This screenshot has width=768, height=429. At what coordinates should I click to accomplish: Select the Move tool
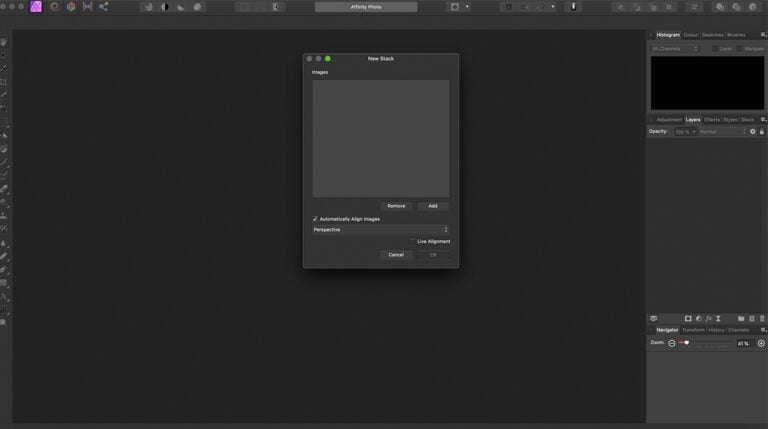coord(3,56)
